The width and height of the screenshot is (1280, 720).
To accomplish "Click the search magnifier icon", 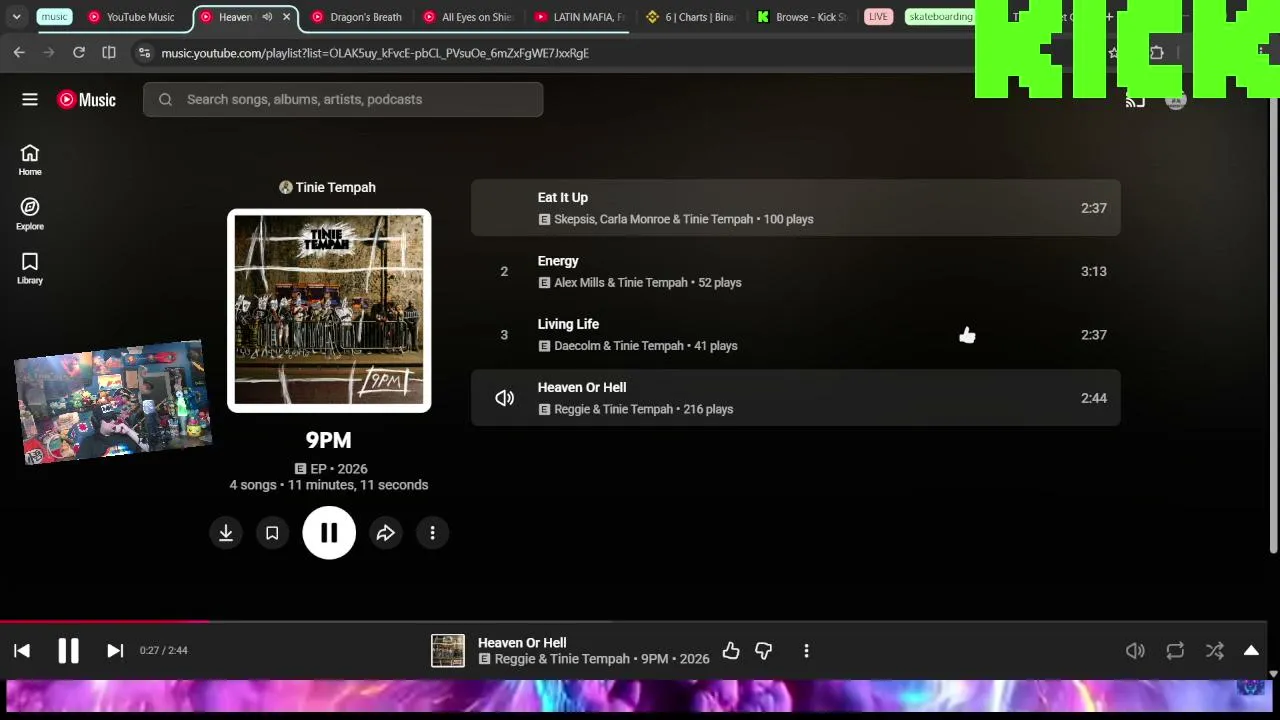I will [166, 99].
